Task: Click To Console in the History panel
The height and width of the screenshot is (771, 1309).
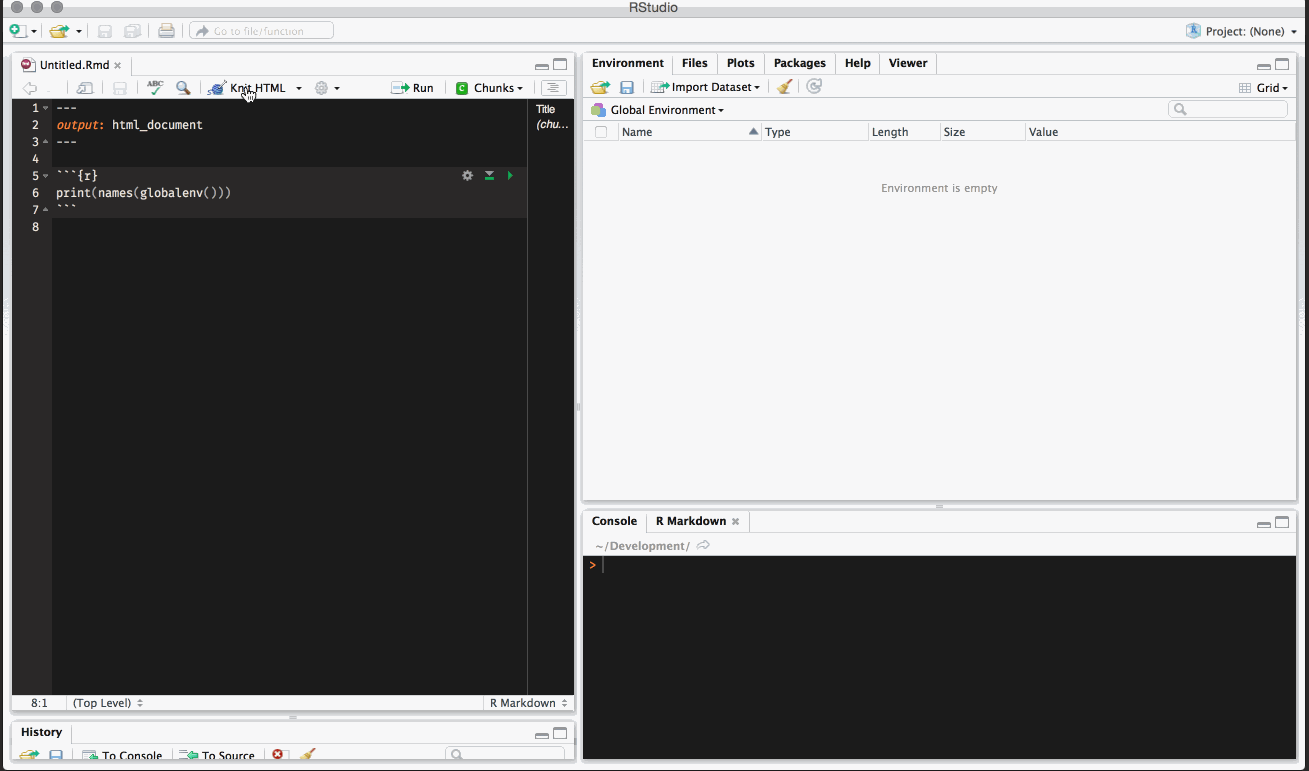Action: coord(122,756)
